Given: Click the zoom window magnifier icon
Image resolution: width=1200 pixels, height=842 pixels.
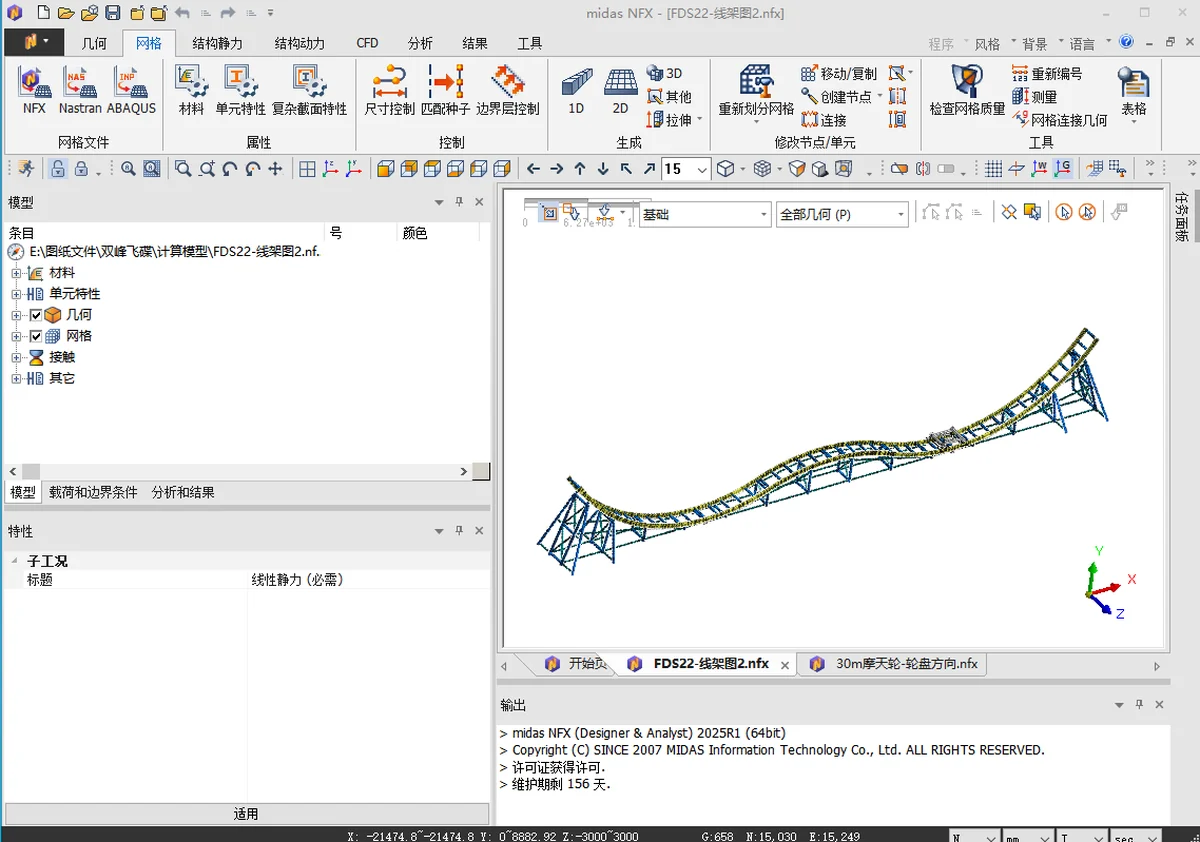Looking at the screenshot, I should coord(183,169).
